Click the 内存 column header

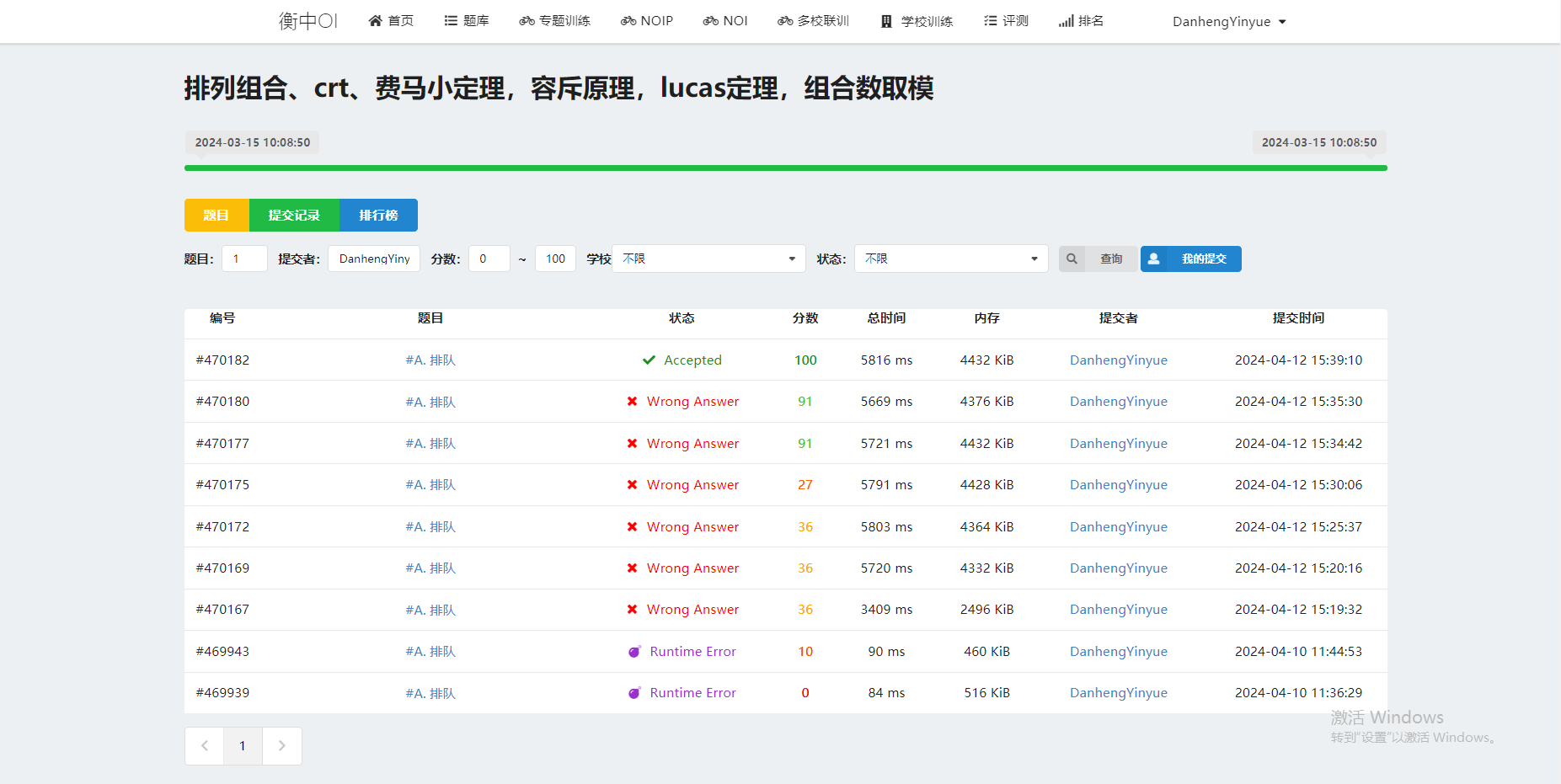(986, 317)
